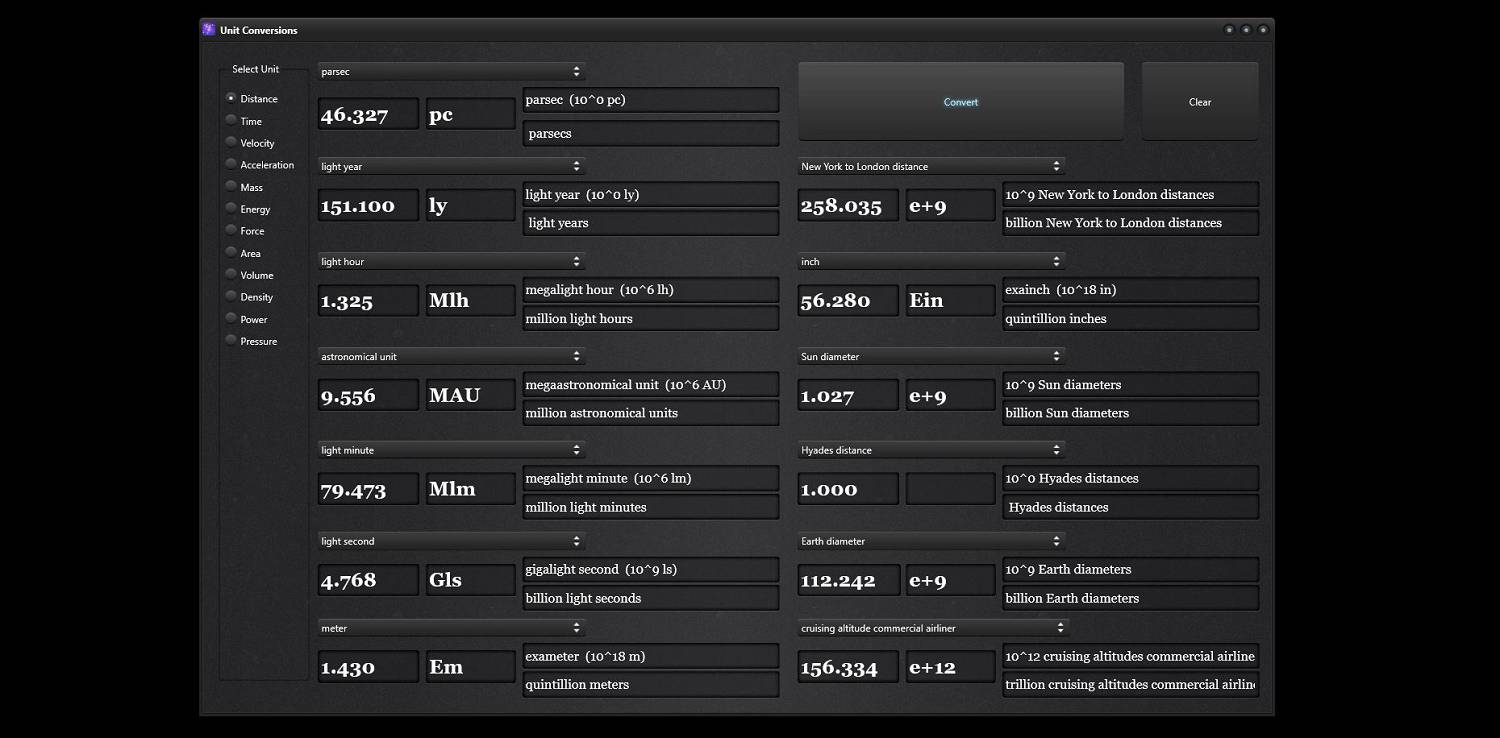Click the meter value field 1.430
The image size is (1500, 738).
pyautogui.click(x=368, y=667)
